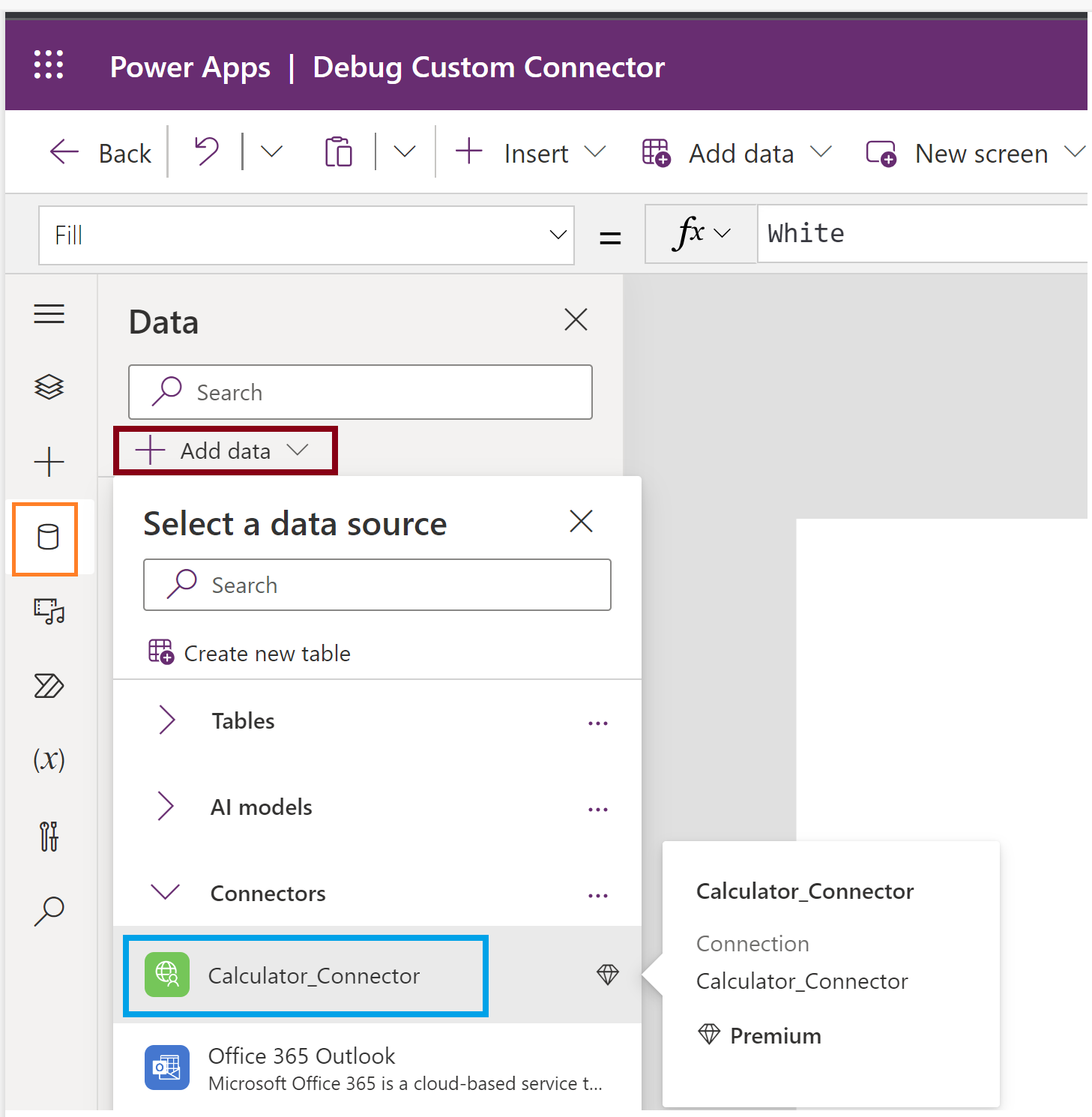This screenshot has width=1092, height=1117.
Task: Select the Data cylinder icon in sidebar
Action: [48, 538]
